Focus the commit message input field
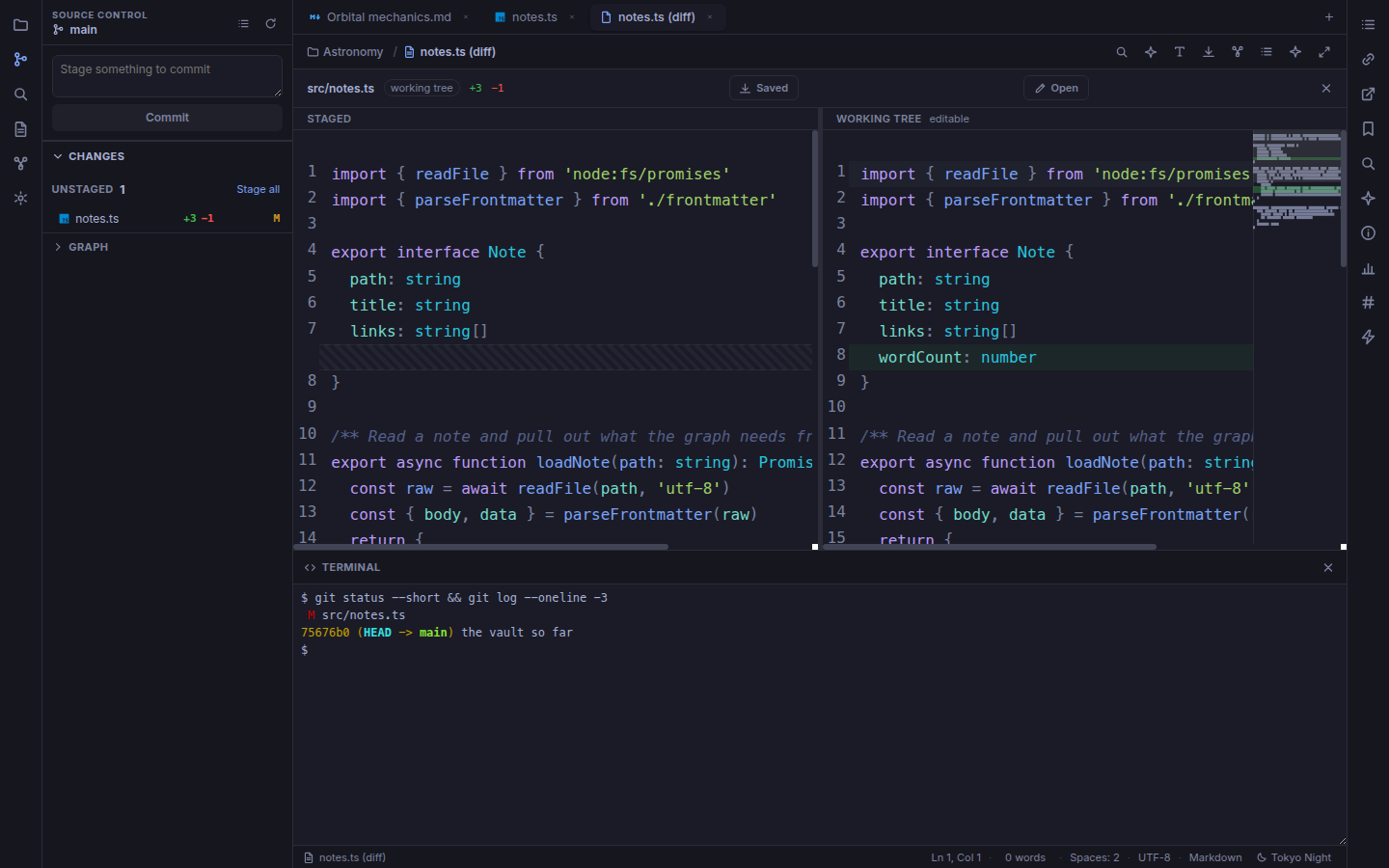 point(167,76)
